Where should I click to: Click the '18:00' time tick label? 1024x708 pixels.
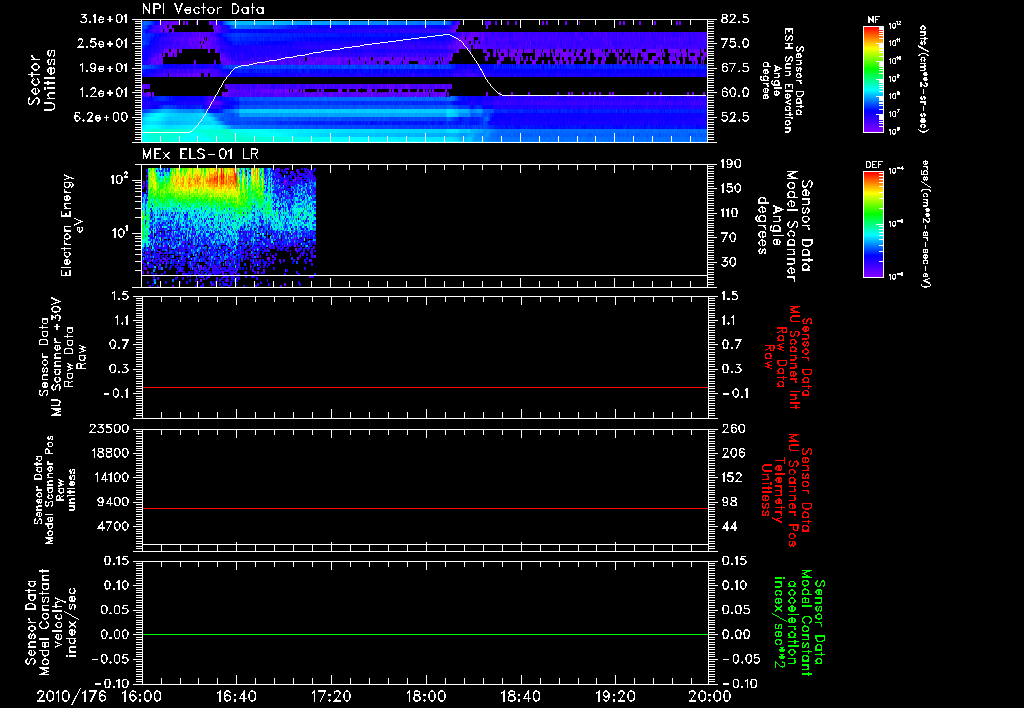click(426, 696)
